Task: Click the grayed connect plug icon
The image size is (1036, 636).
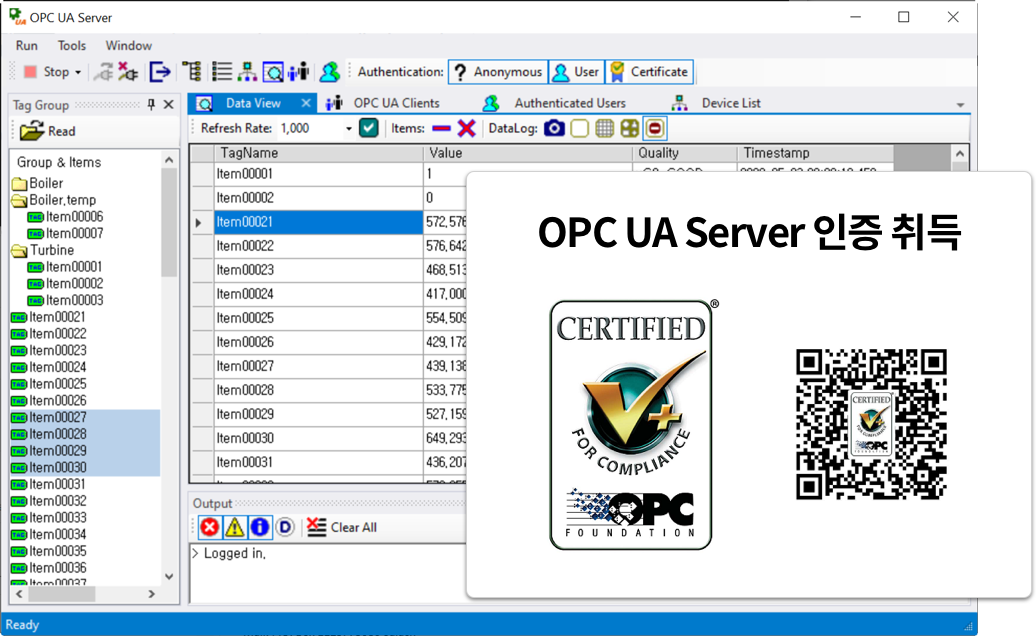Action: click(x=103, y=72)
